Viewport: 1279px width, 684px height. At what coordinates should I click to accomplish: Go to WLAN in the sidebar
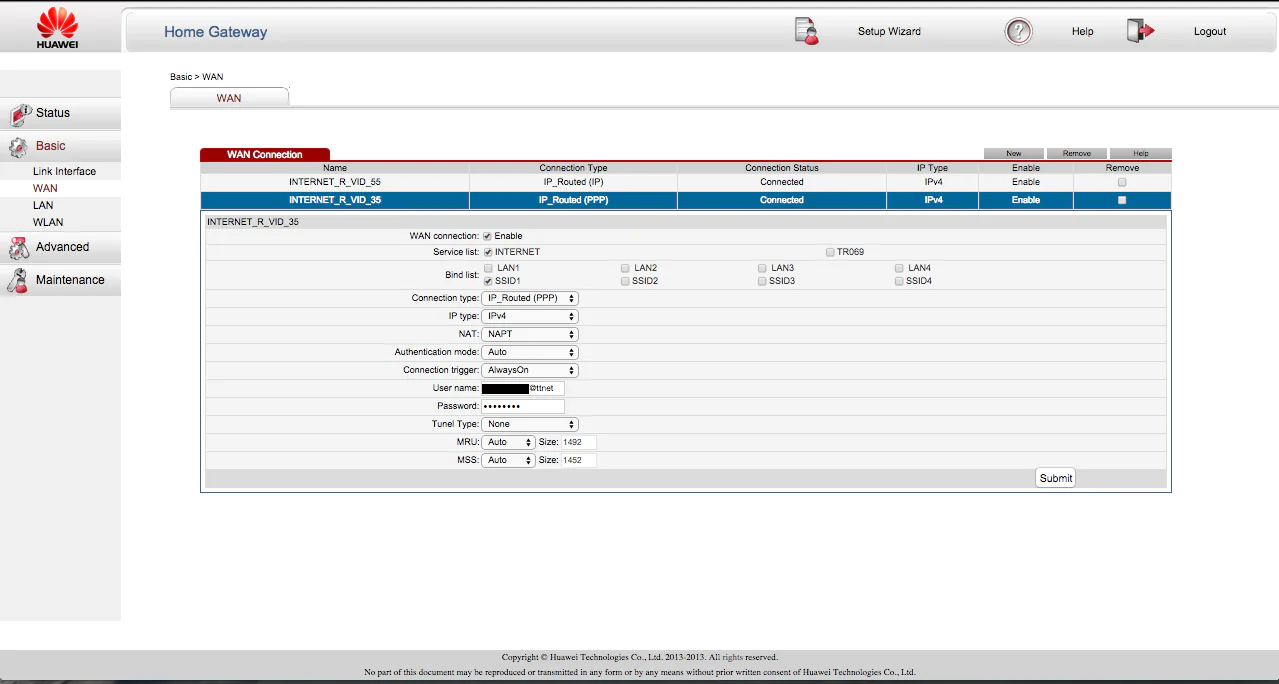pos(48,222)
